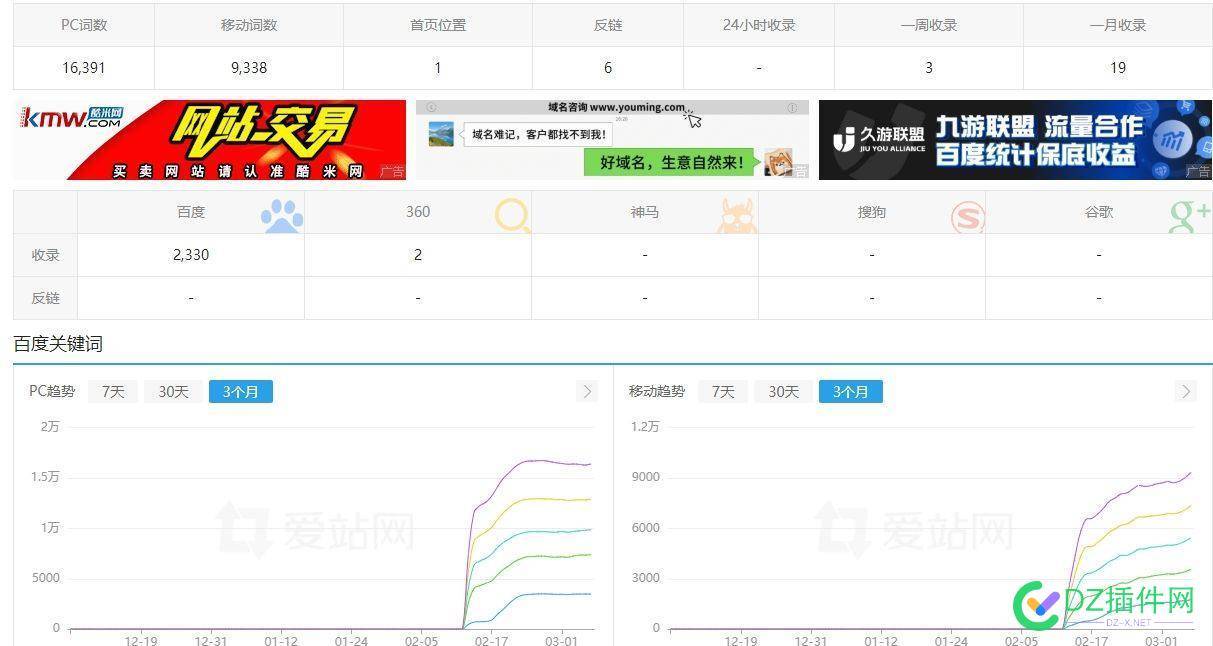This screenshot has height=646, width=1213.
Task: Switch PC trend to 30天
Action: (173, 391)
